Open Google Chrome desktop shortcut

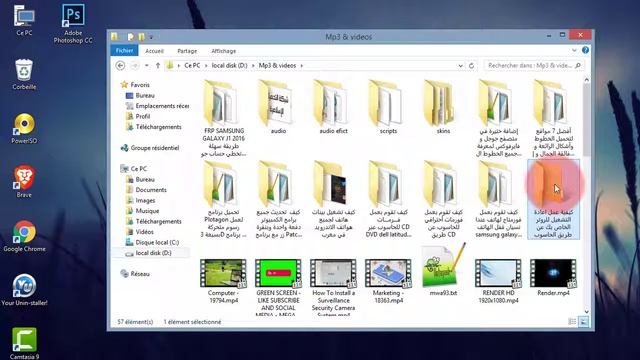point(24,236)
